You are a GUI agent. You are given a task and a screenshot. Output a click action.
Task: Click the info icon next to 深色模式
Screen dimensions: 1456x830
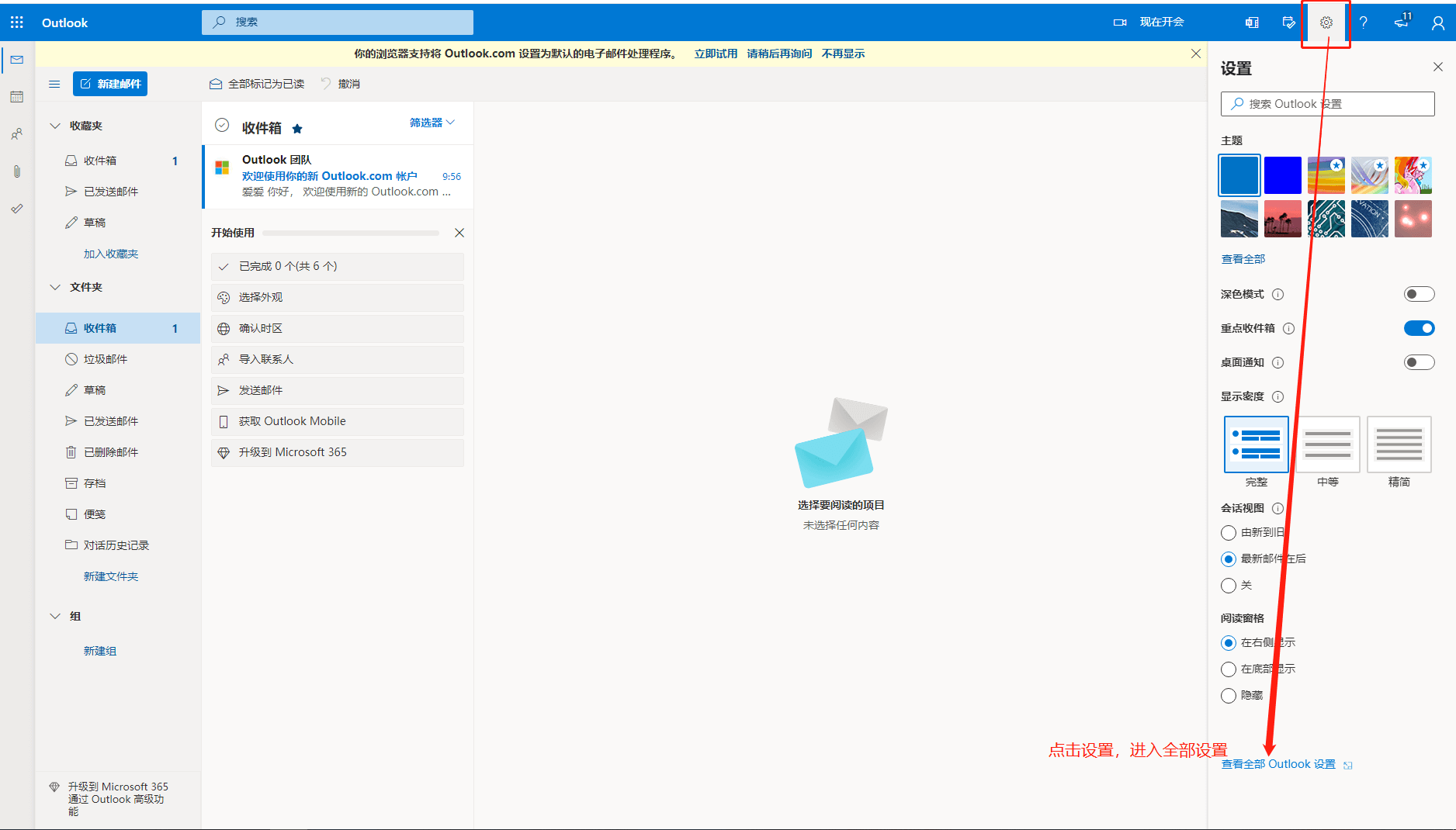(1278, 295)
